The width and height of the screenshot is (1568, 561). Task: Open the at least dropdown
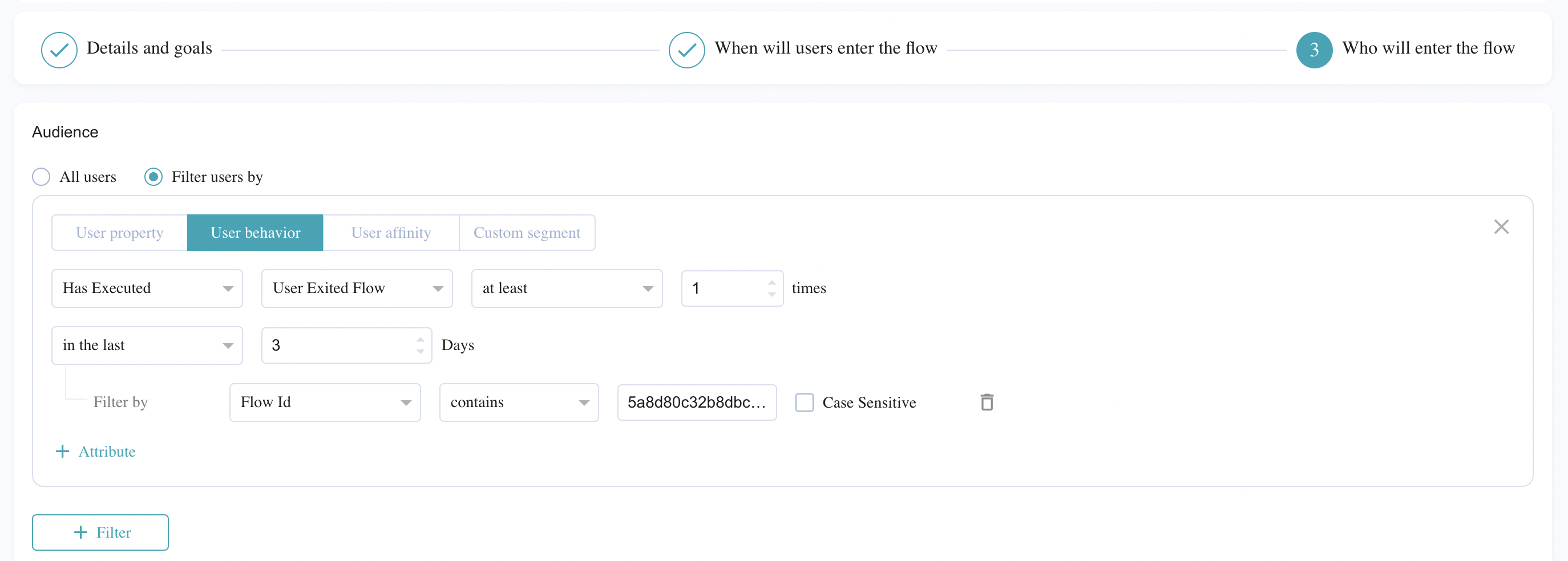pos(567,288)
